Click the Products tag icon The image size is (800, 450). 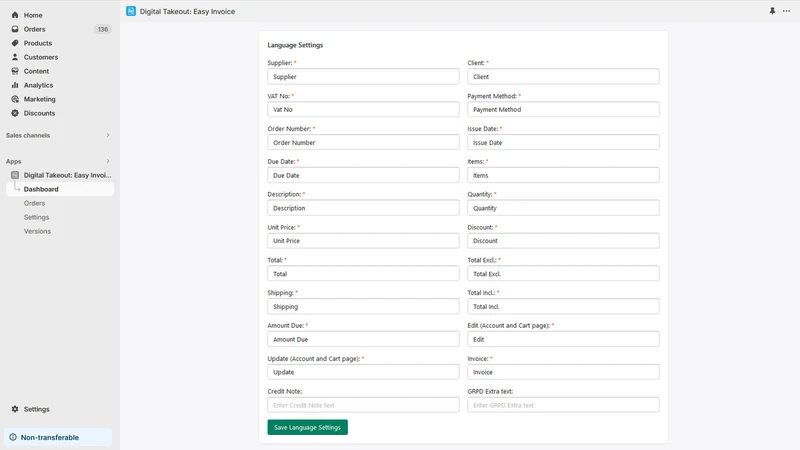(15, 43)
